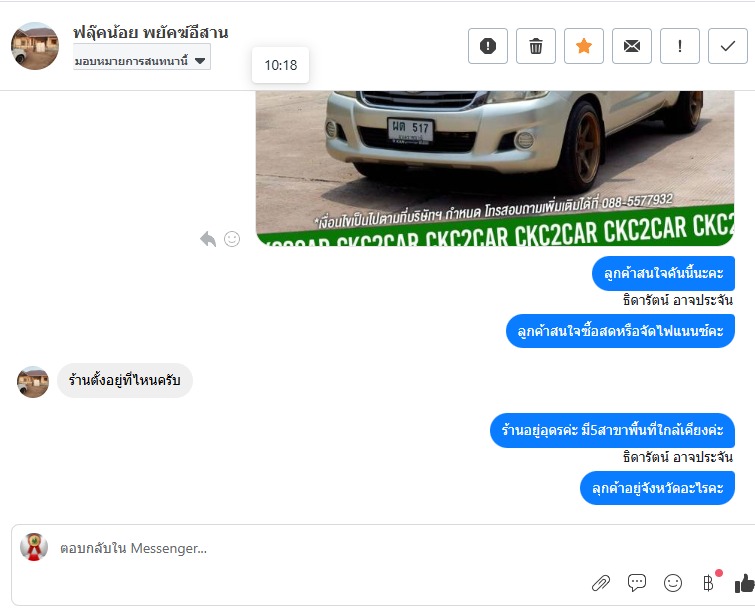Mark conversation as spam exclamation icon
This screenshot has width=755, height=611.
point(488,46)
